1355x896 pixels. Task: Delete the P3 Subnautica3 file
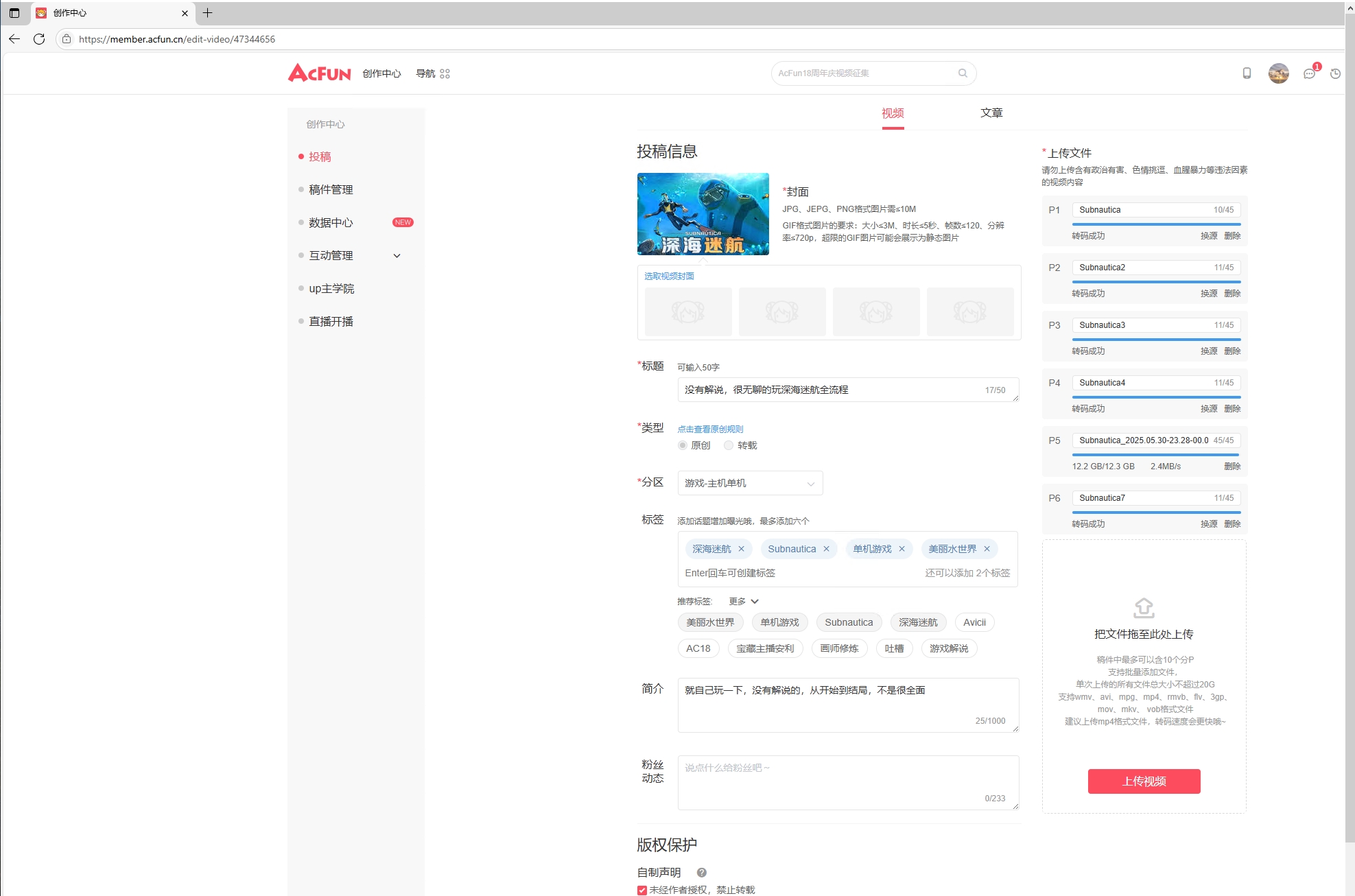click(x=1232, y=351)
